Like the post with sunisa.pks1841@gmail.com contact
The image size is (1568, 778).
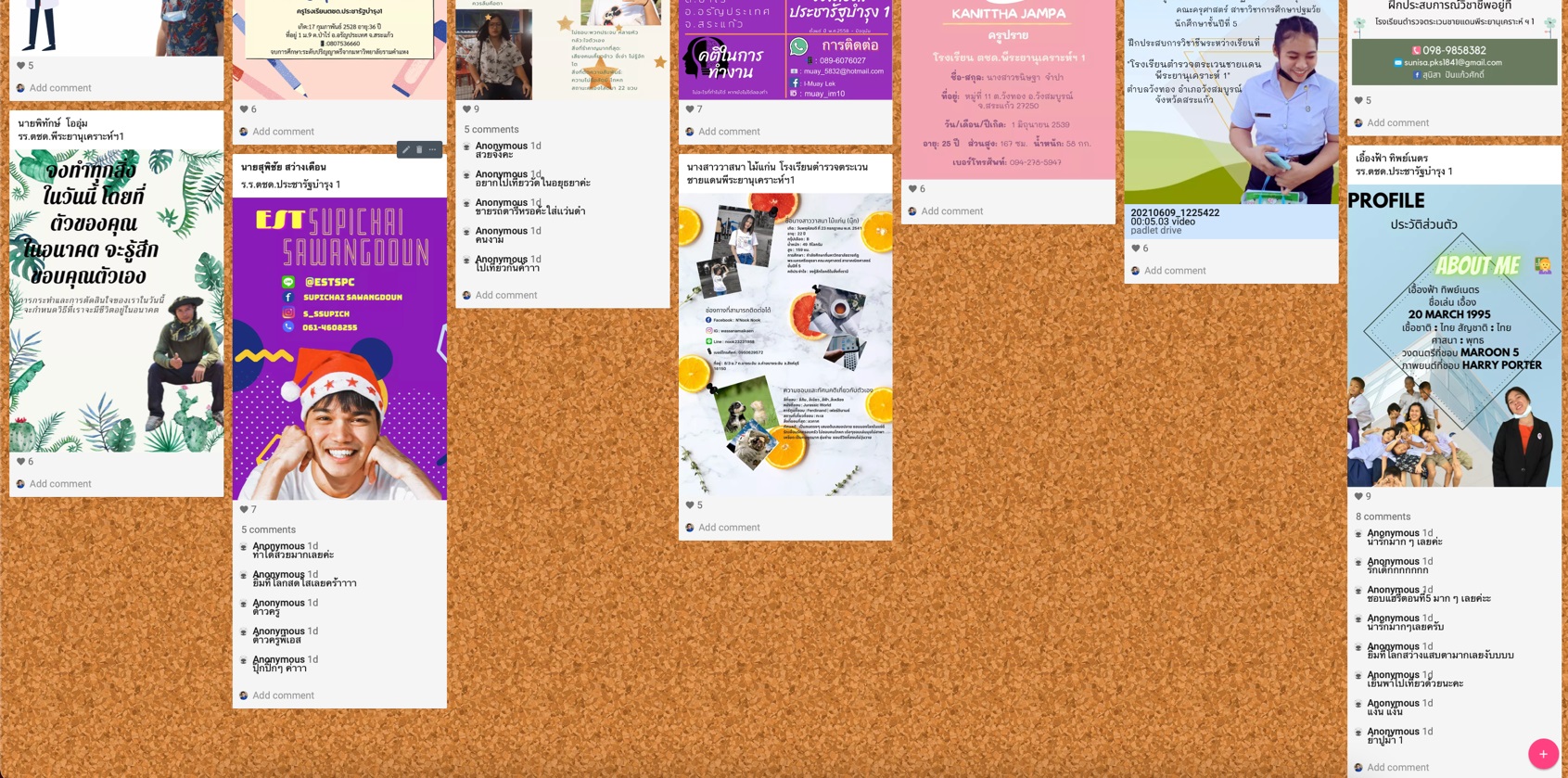pos(1358,100)
